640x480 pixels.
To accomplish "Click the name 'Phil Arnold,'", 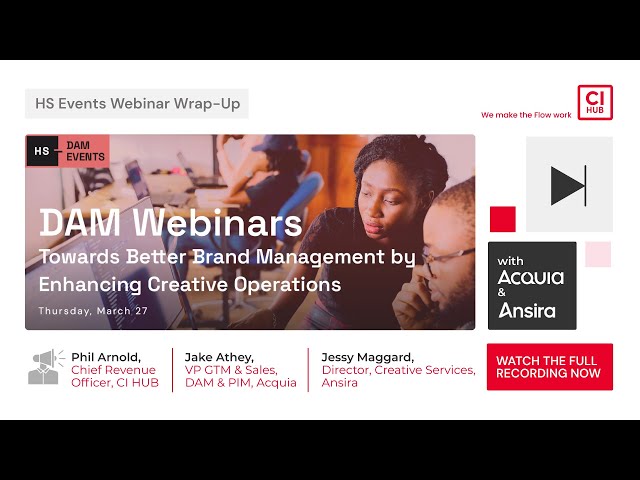I will tap(106, 357).
